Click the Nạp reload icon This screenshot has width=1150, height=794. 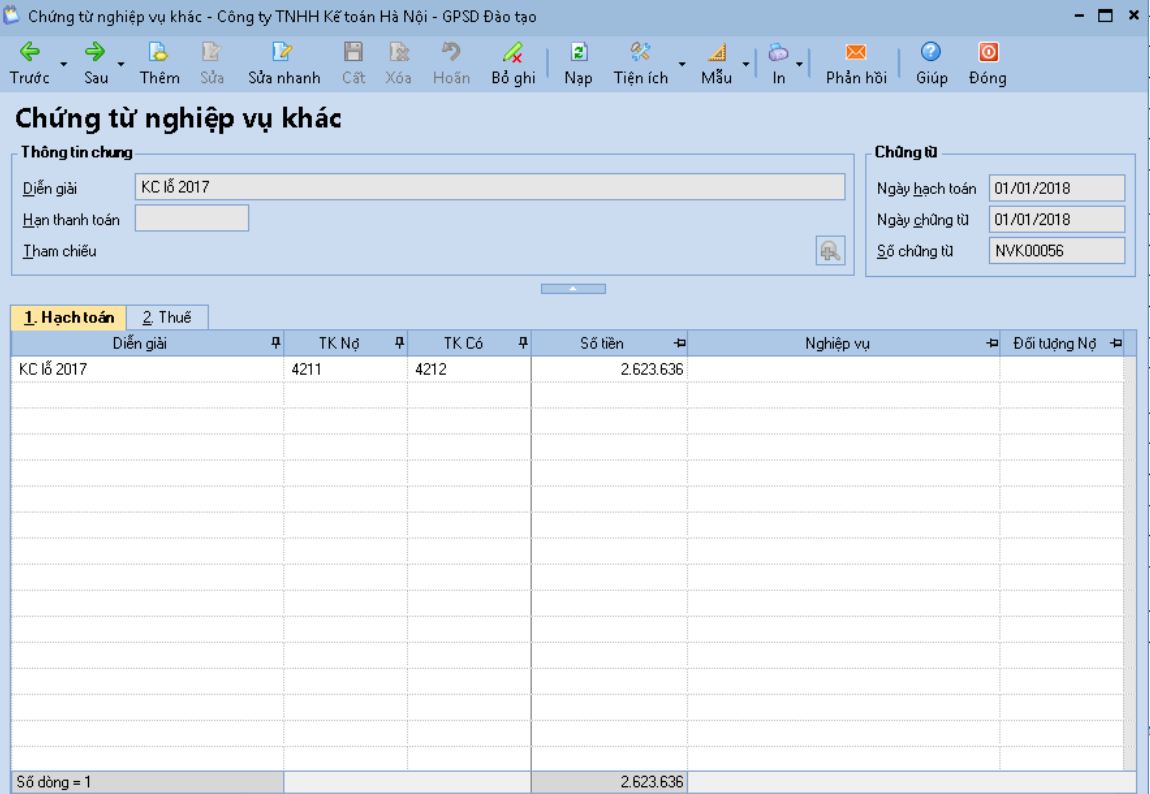578,52
